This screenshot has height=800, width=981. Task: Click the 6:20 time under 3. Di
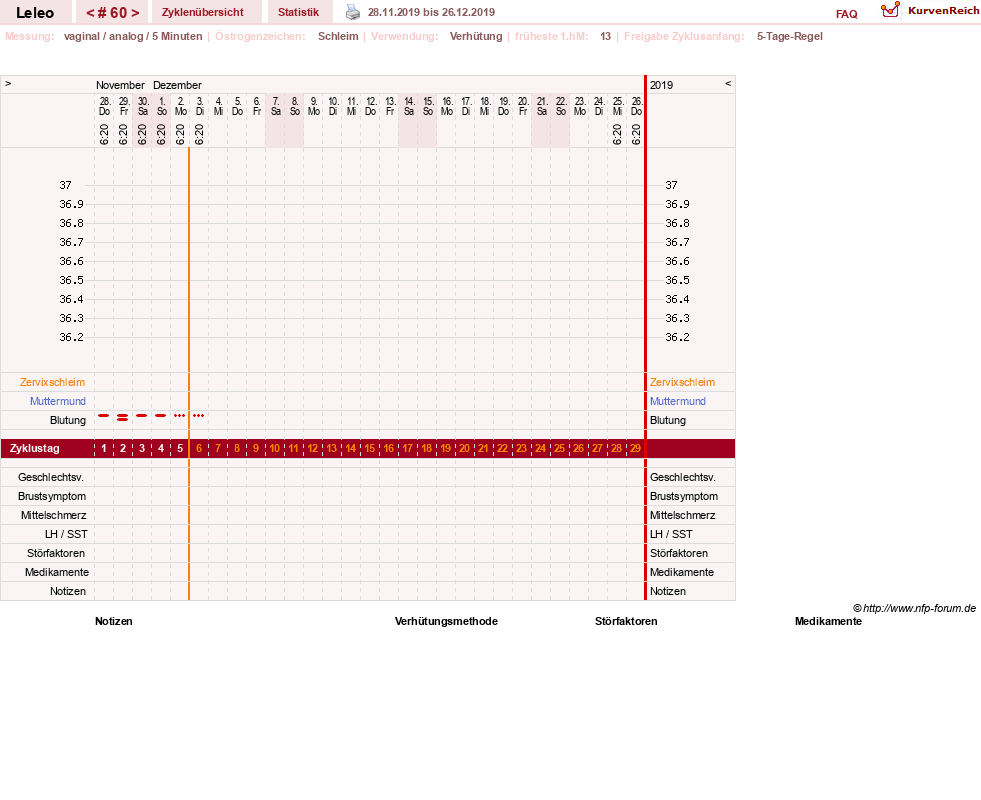coord(199,134)
